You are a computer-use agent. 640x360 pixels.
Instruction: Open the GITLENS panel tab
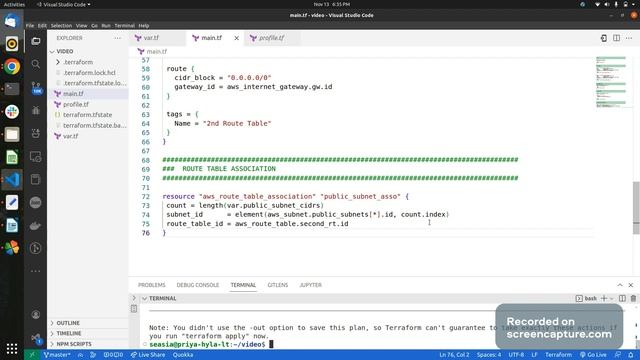[278, 285]
